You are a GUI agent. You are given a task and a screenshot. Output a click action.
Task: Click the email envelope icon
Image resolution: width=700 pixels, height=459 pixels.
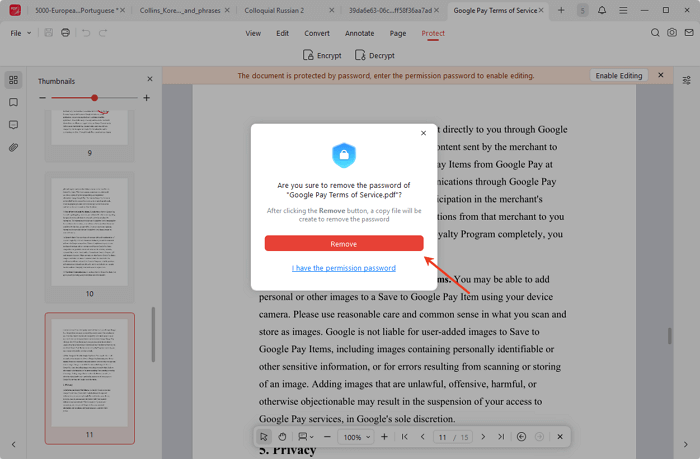click(689, 33)
